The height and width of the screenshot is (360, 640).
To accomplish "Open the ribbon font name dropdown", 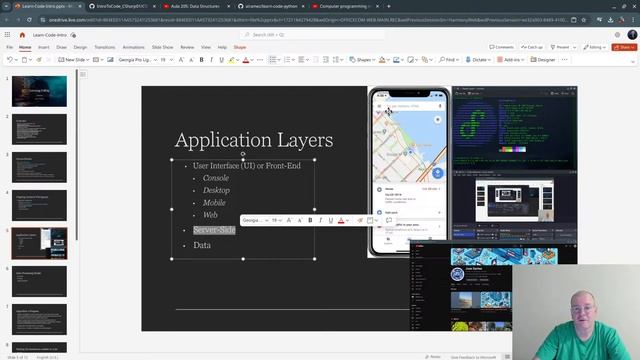I will 156,60.
